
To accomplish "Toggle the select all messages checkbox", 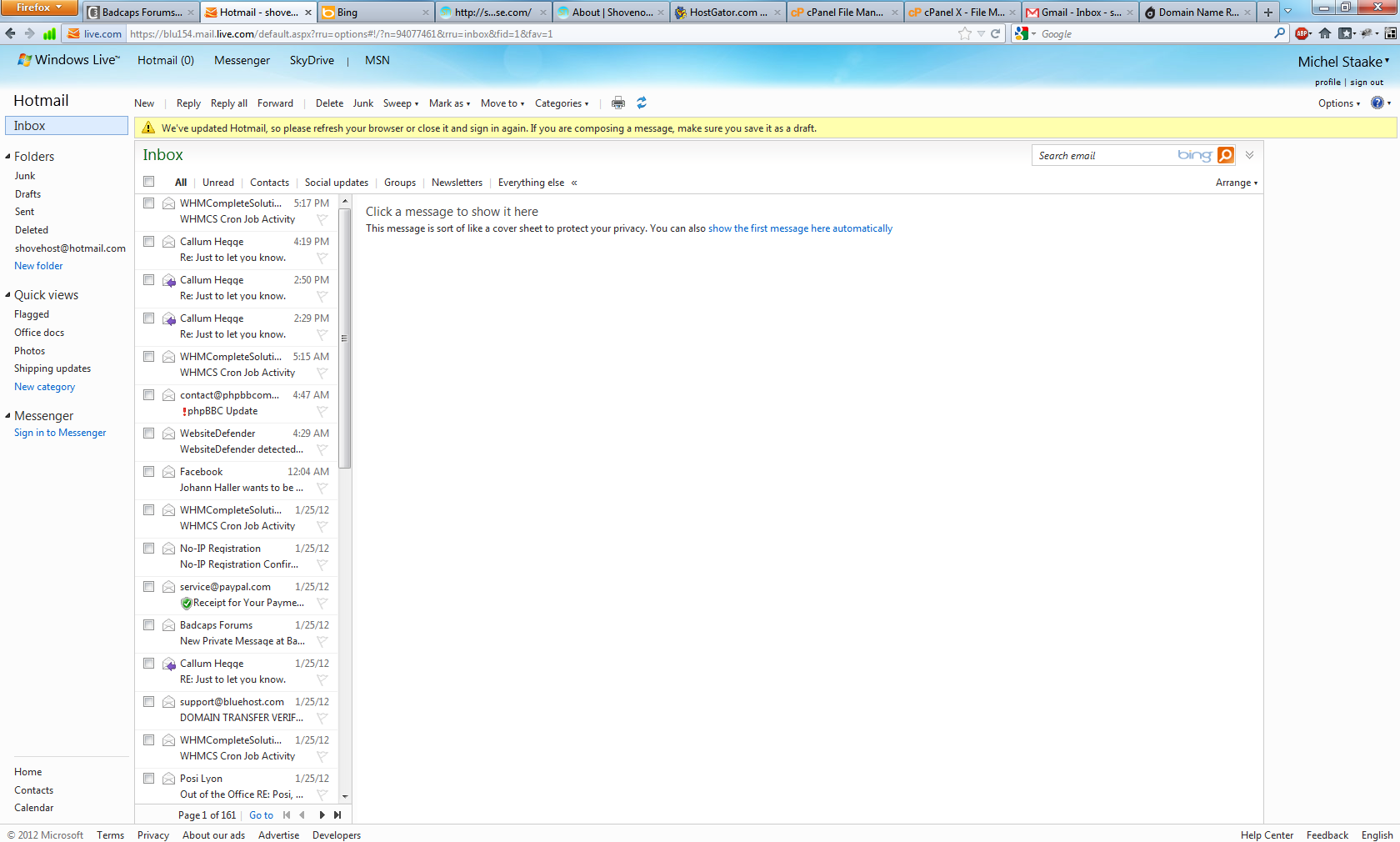I will (x=149, y=182).
